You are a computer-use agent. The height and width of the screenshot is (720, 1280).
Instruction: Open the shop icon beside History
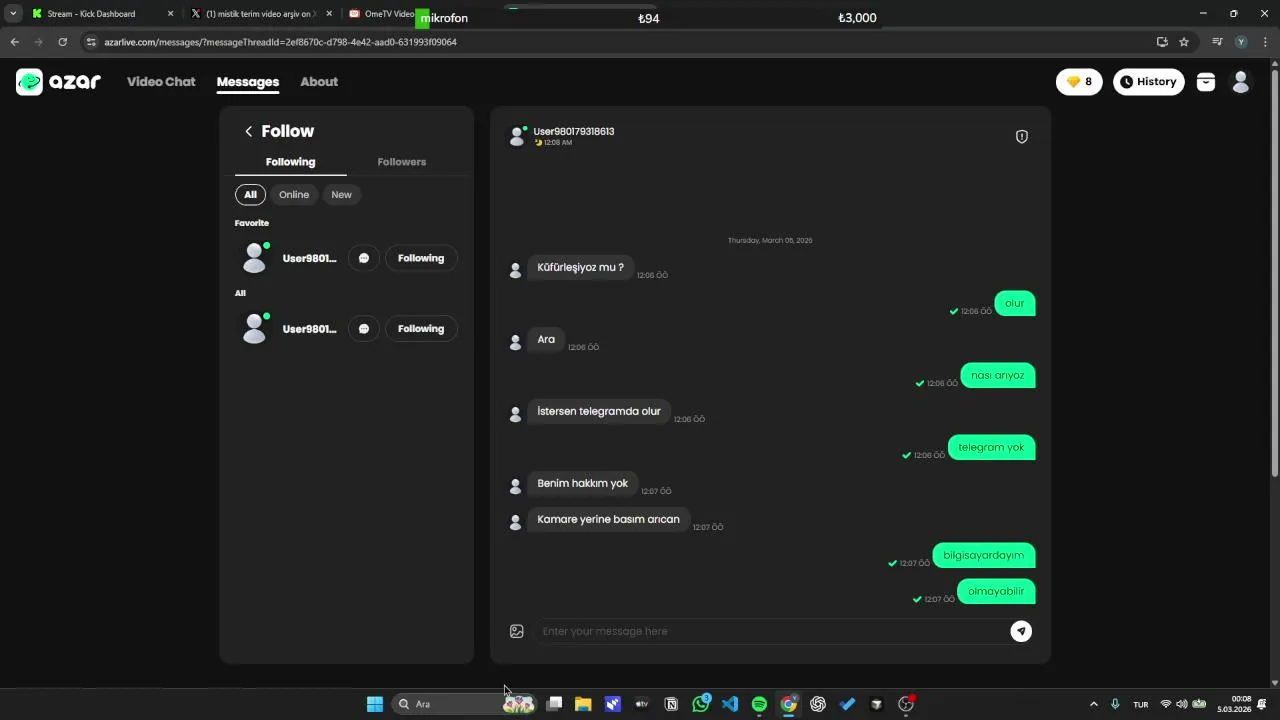(1206, 82)
